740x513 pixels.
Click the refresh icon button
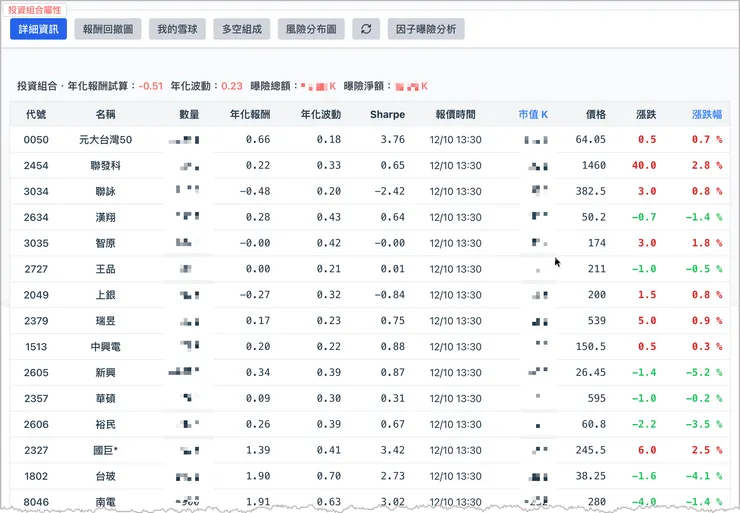[x=366, y=29]
